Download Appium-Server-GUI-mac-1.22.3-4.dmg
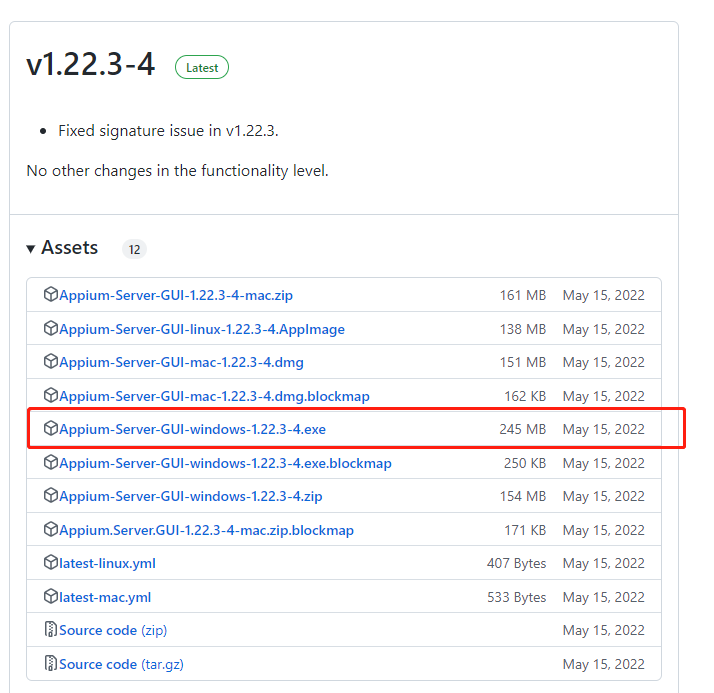 [x=181, y=362]
